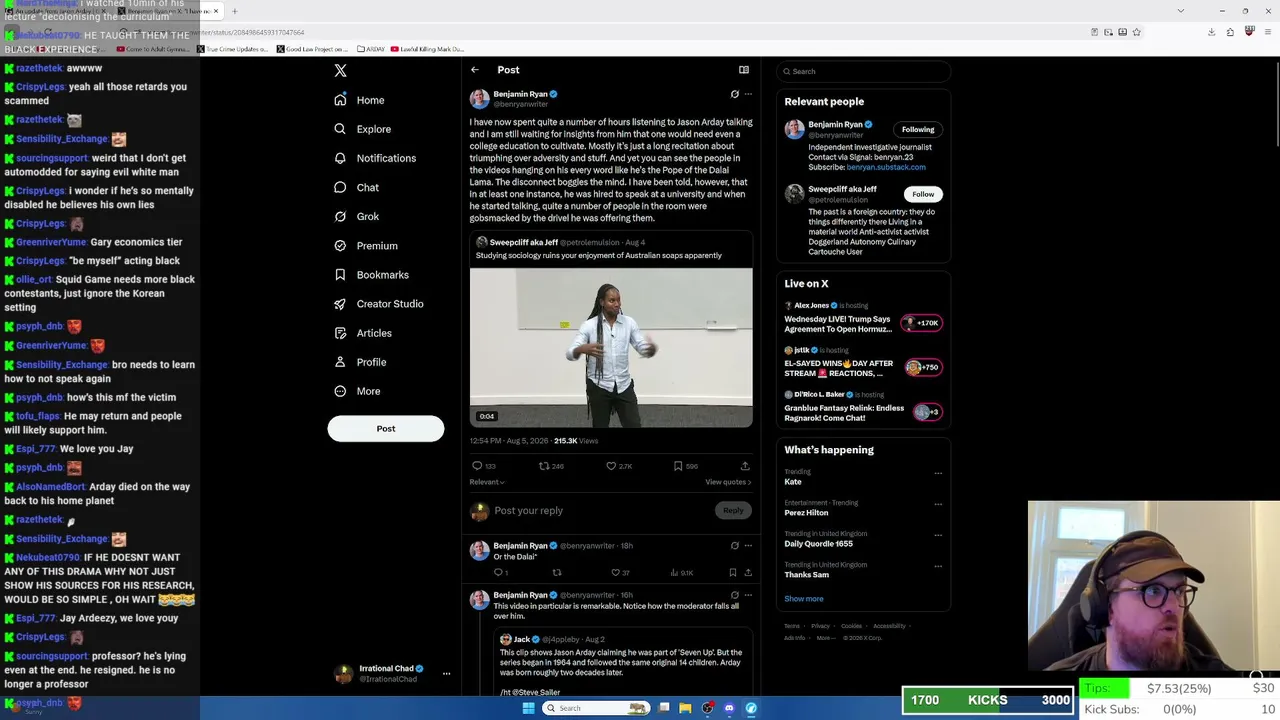Open reader view icon at top of post

coord(744,70)
